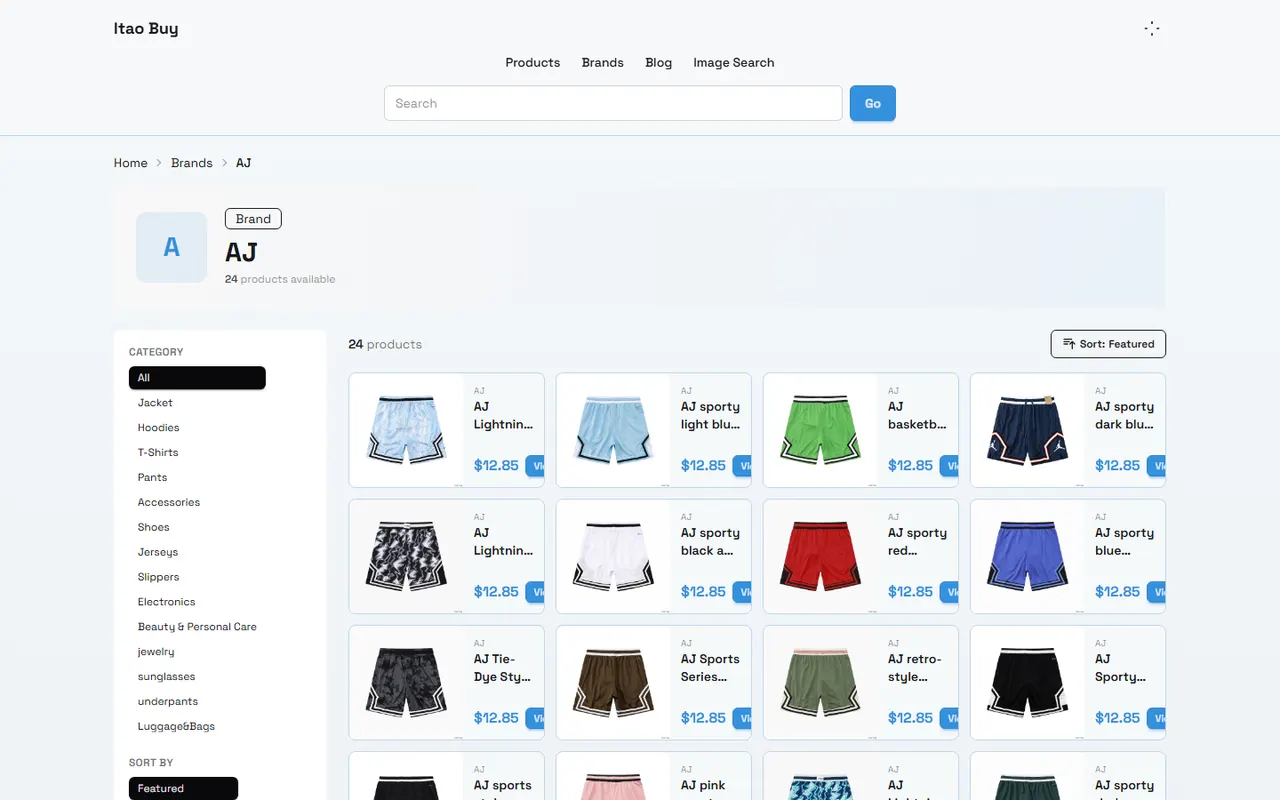This screenshot has width=1280, height=800.
Task: Open the white shorts thumbnail
Action: coord(613,556)
